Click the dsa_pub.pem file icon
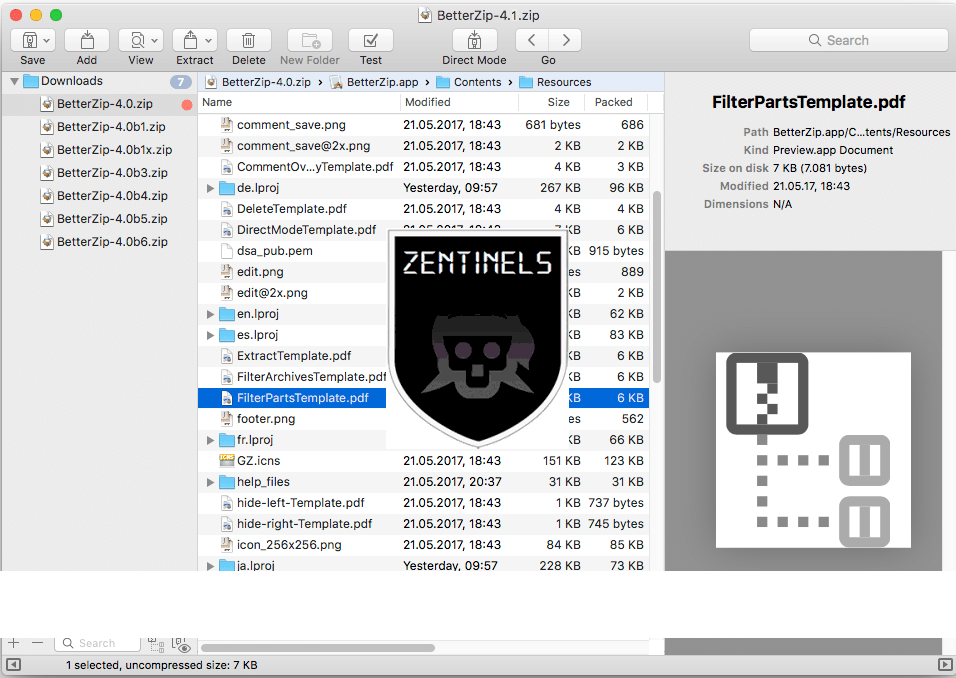Viewport: 956px width, 678px height. [227, 251]
